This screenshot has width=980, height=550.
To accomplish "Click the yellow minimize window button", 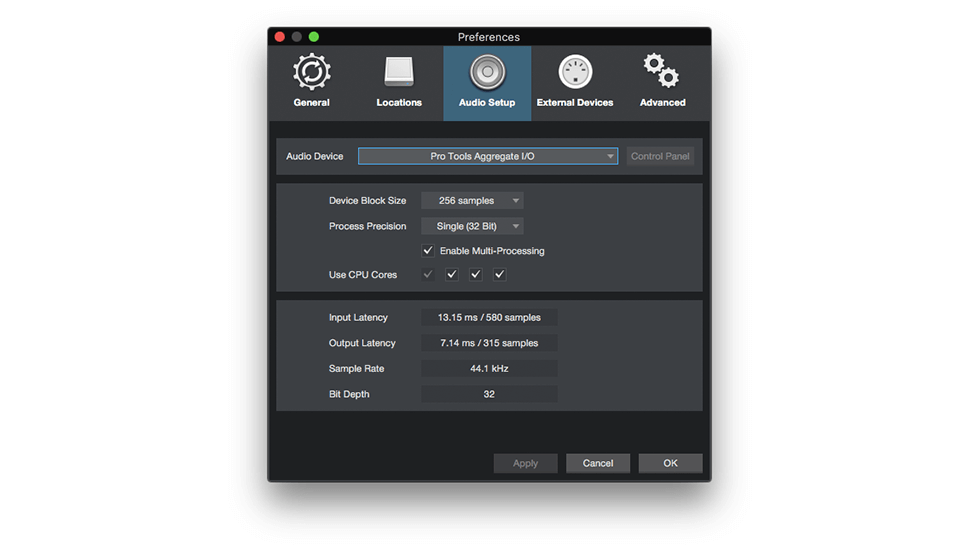I will [297, 37].
